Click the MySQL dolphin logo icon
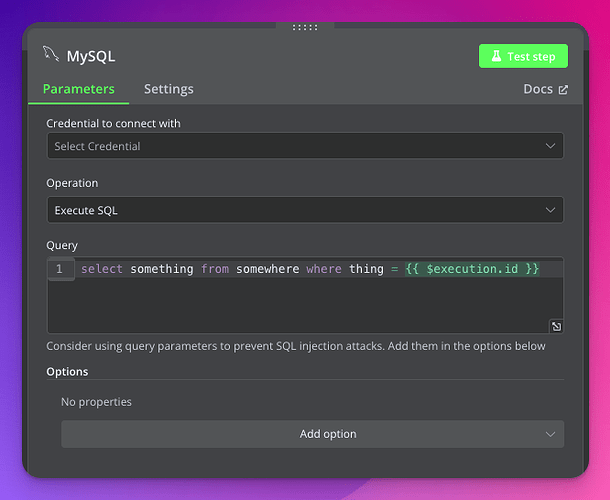 tap(51, 54)
